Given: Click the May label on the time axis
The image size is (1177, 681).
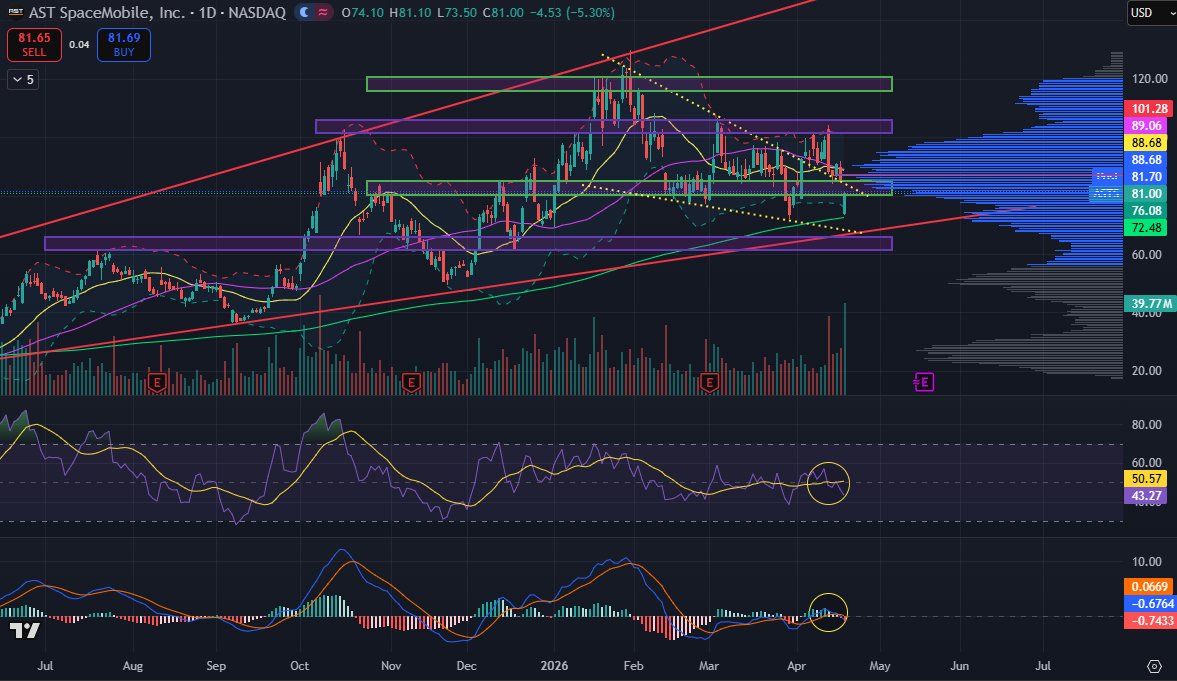Looking at the screenshot, I should pos(880,666).
